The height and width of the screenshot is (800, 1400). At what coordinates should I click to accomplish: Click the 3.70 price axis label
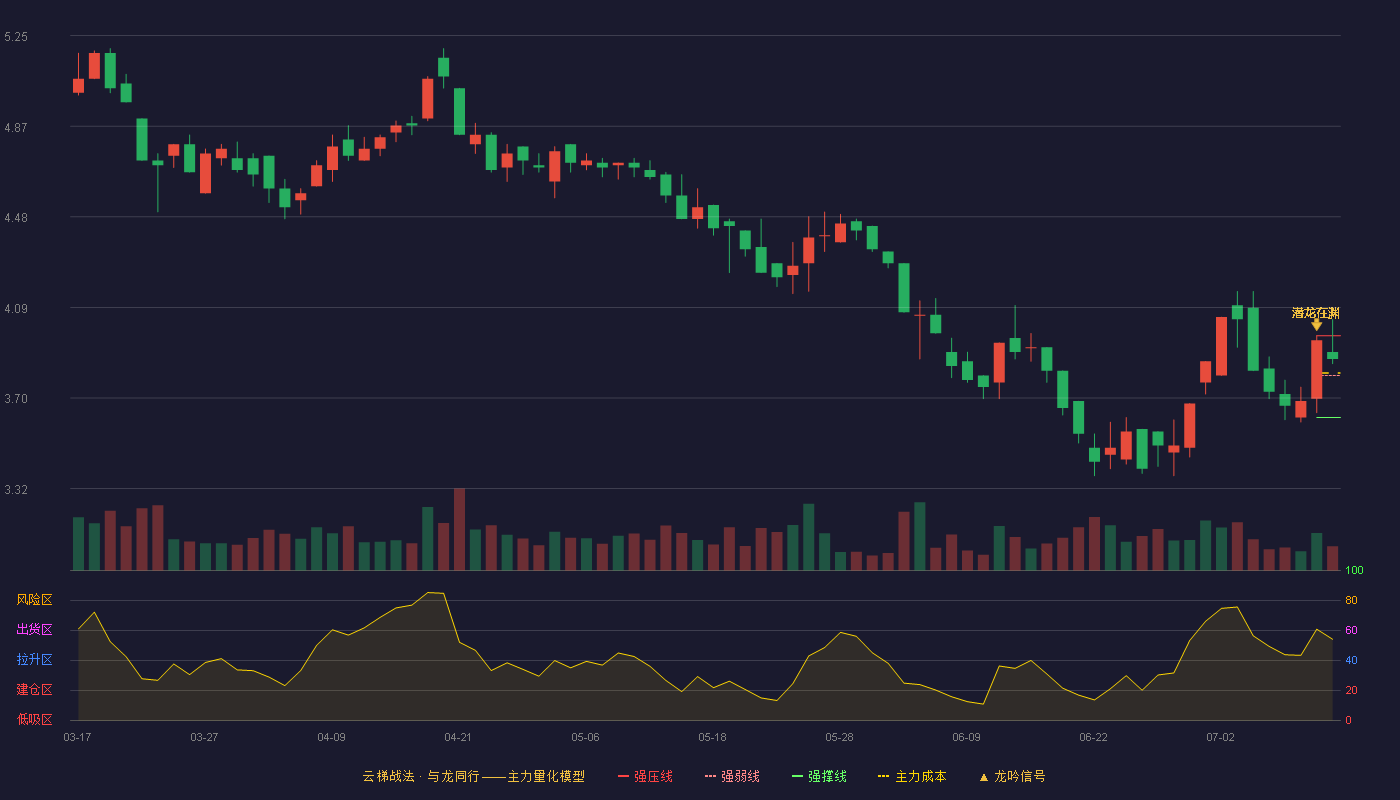16,399
